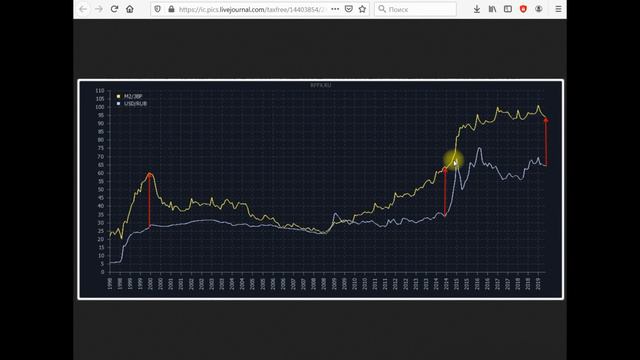Click the search magnifier icon
The width and height of the screenshot is (640, 360).
point(382,9)
